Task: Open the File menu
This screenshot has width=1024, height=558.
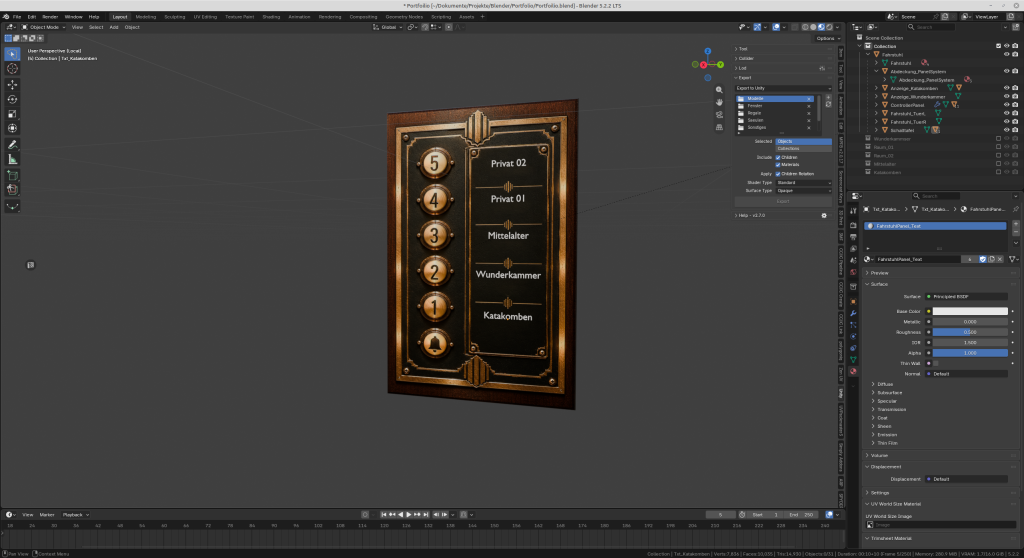Action: tap(17, 17)
